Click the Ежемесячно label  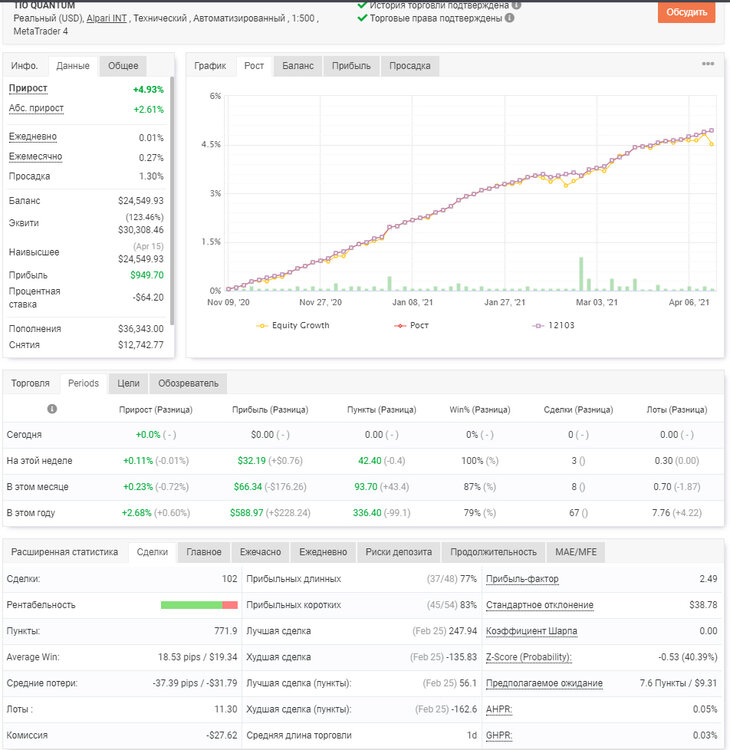[35, 157]
